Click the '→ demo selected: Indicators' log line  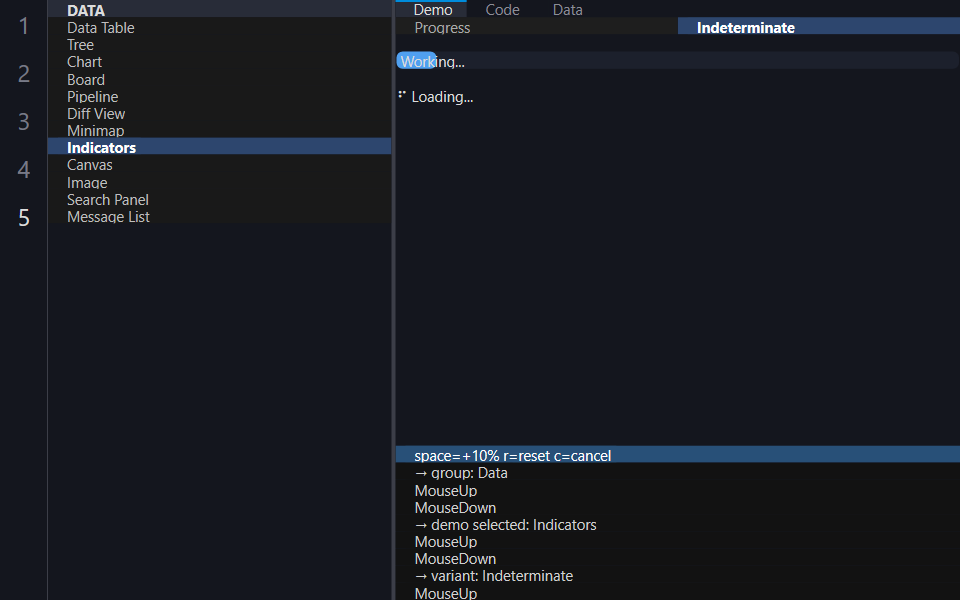point(678,525)
